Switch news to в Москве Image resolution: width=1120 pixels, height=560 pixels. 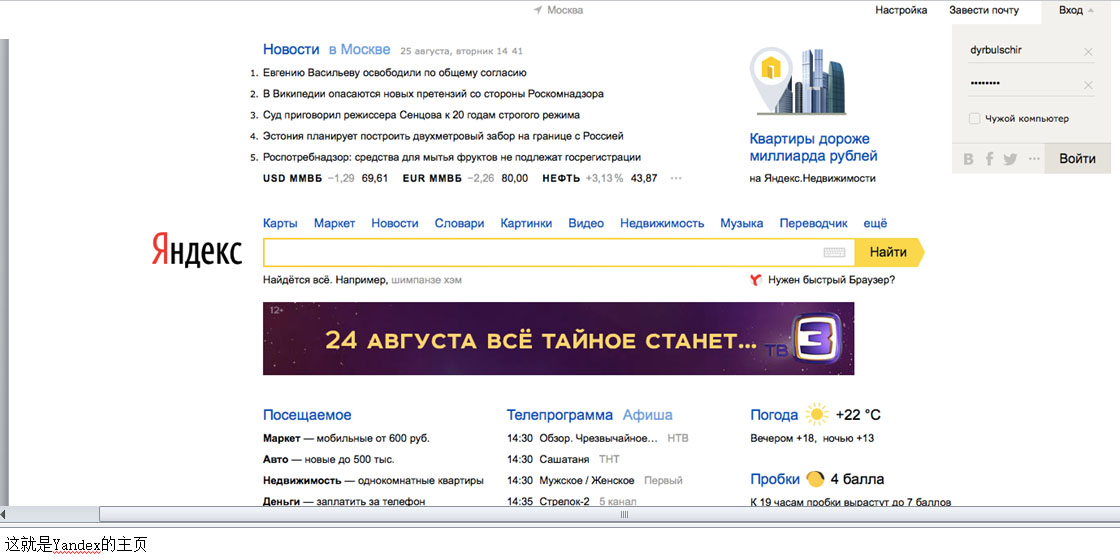tap(359, 49)
